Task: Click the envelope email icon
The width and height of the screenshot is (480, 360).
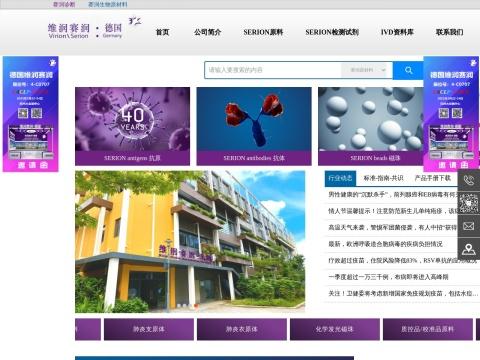Action: click(469, 226)
